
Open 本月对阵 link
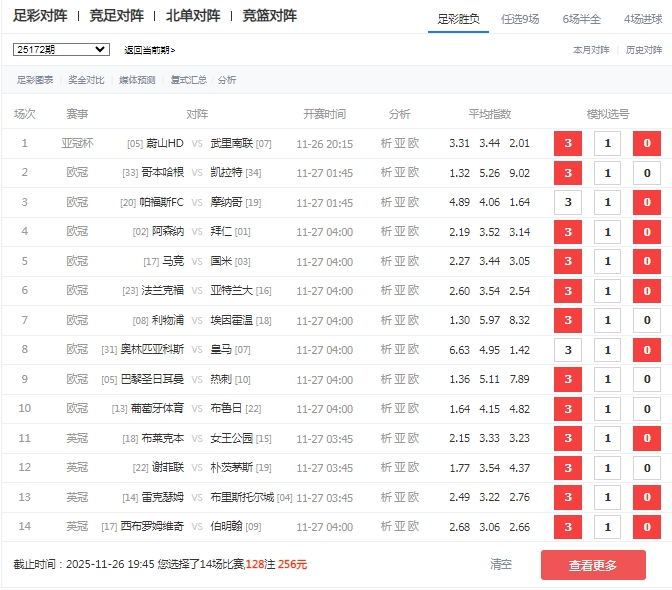(x=590, y=49)
